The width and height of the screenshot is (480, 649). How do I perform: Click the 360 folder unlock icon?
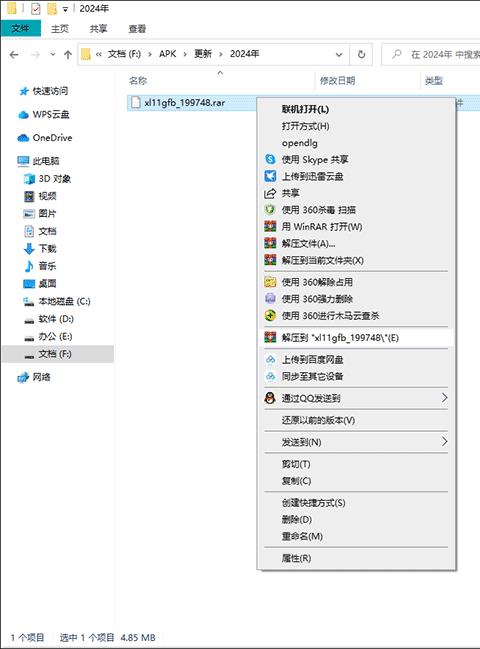coord(270,282)
